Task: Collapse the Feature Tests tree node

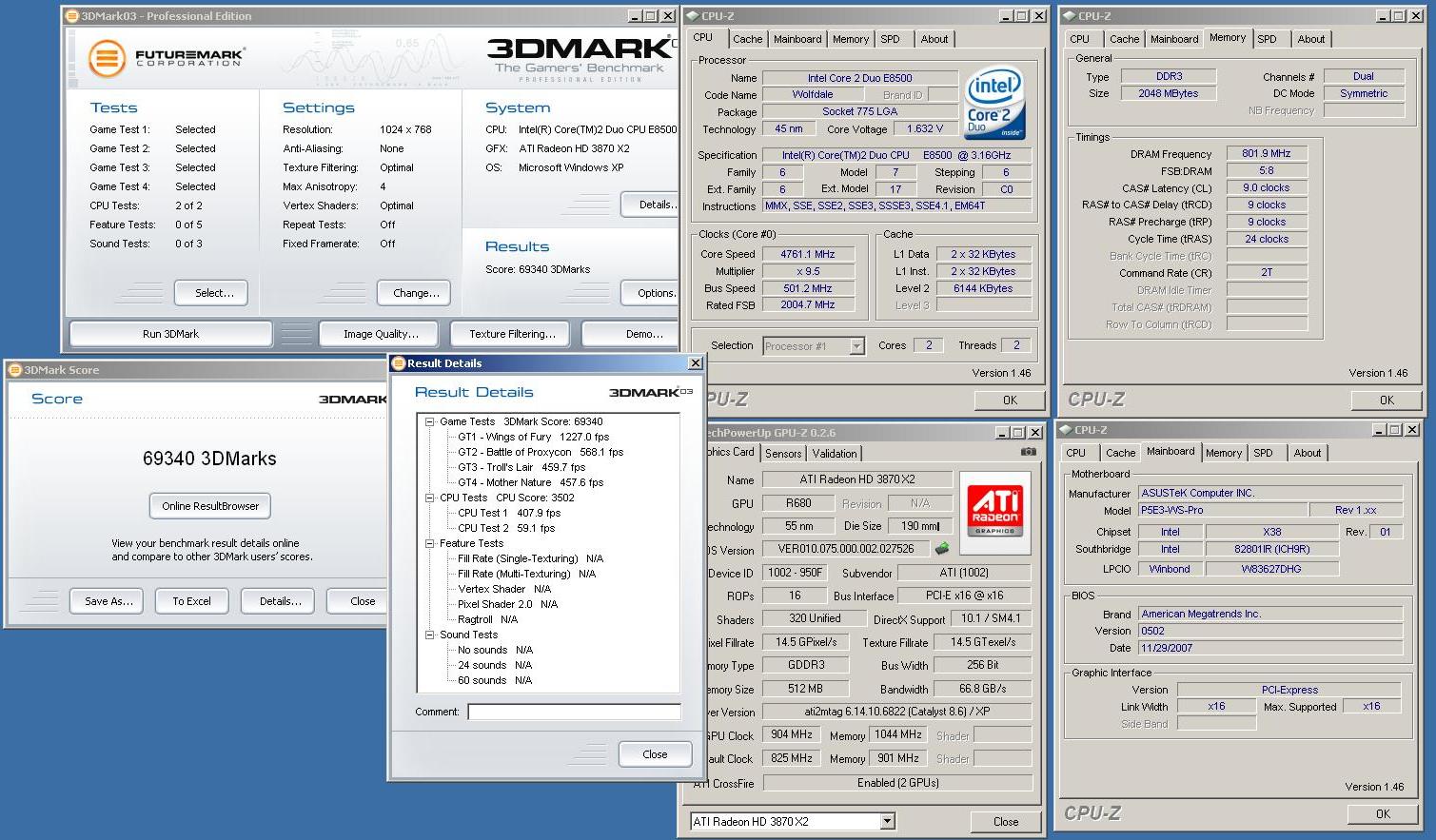Action: 430,543
